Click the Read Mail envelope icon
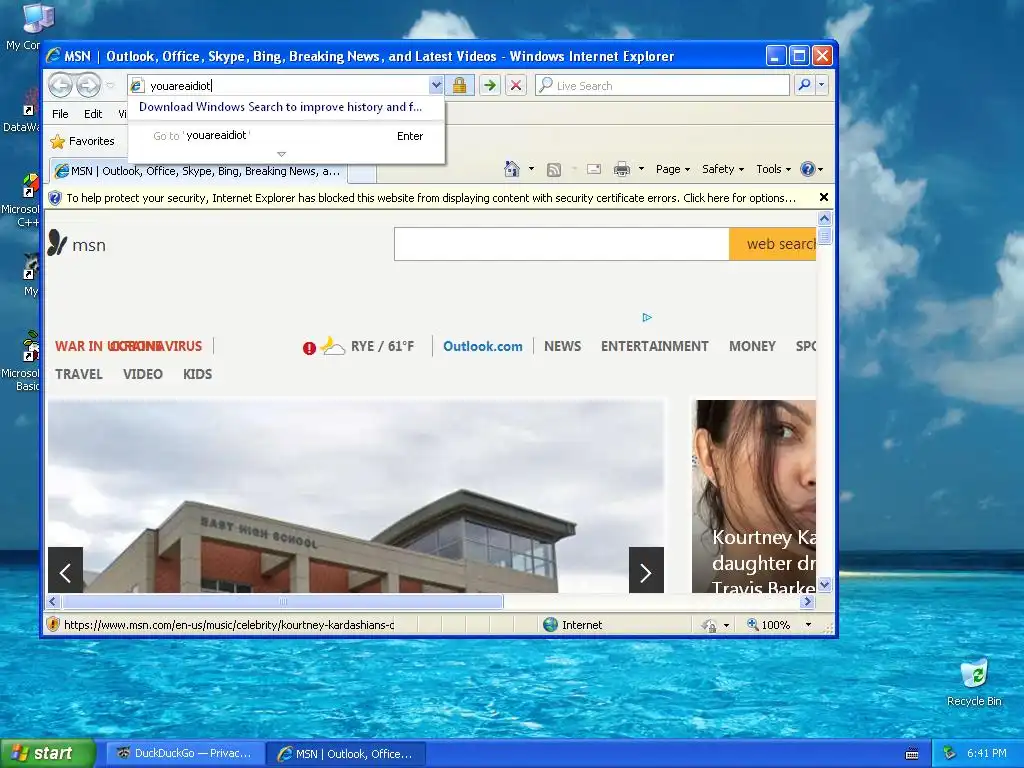Viewport: 1024px width, 768px height. pos(594,169)
